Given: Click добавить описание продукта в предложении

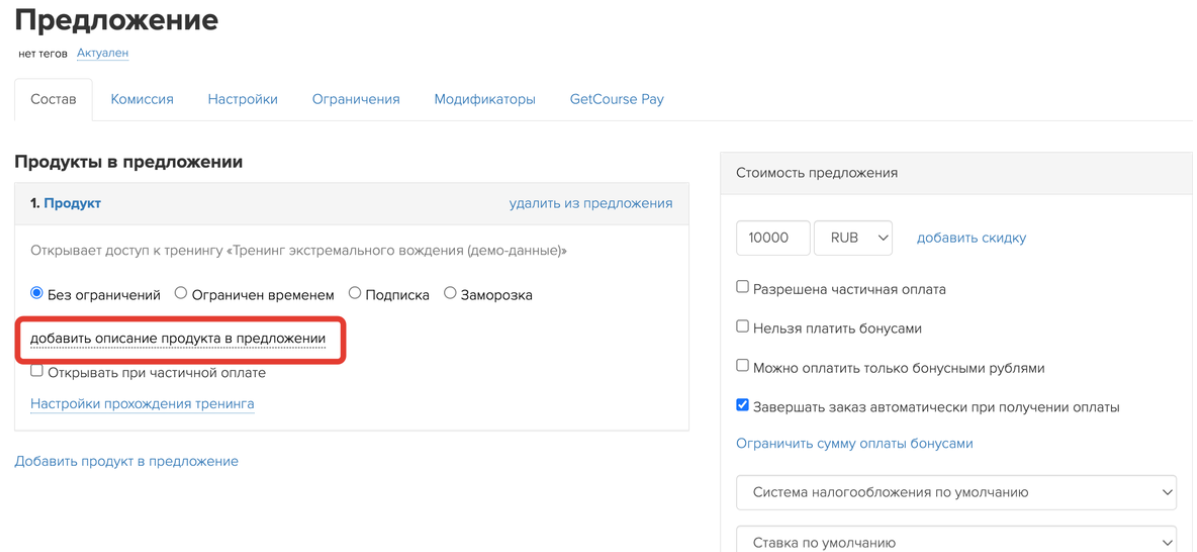Looking at the screenshot, I should [178, 338].
